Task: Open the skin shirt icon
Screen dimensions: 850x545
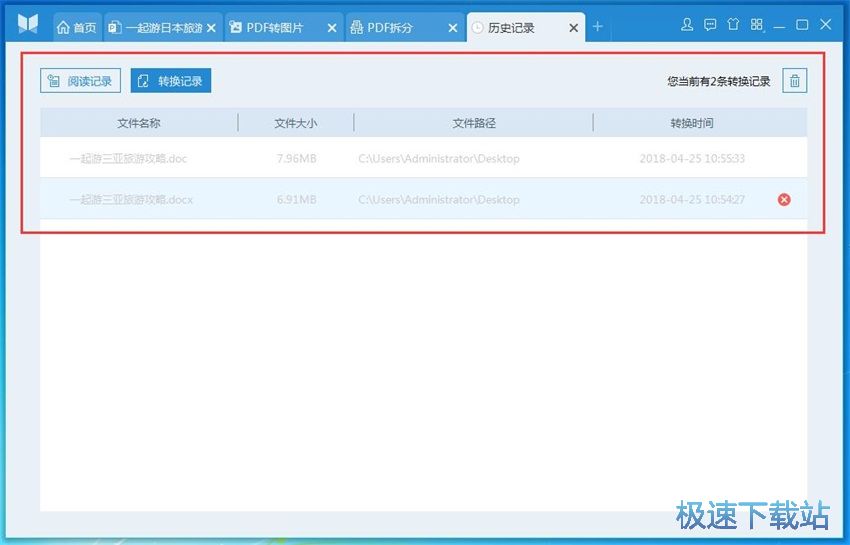Action: [x=733, y=24]
